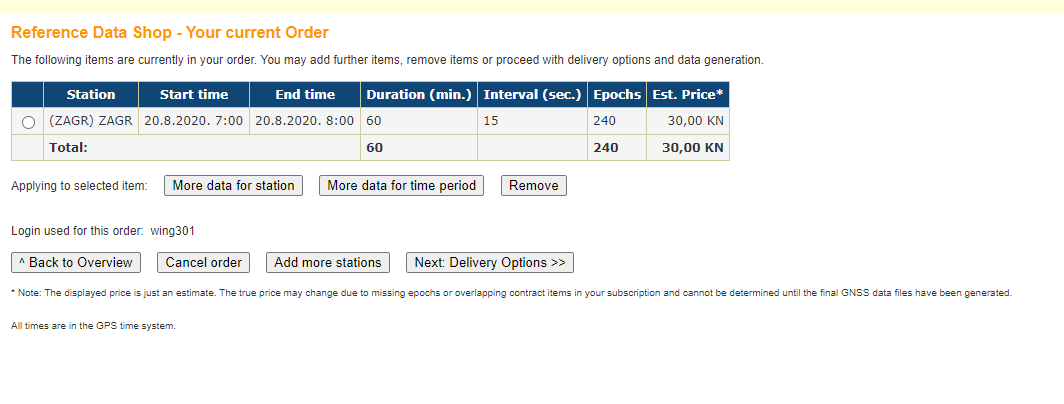Click the wing301 login name
1064x404 pixels.
pyautogui.click(x=172, y=231)
